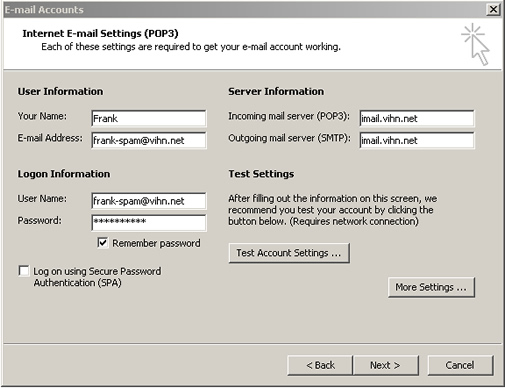505x388 pixels.
Task: Go to the previous page with Back
Action: 320,365
